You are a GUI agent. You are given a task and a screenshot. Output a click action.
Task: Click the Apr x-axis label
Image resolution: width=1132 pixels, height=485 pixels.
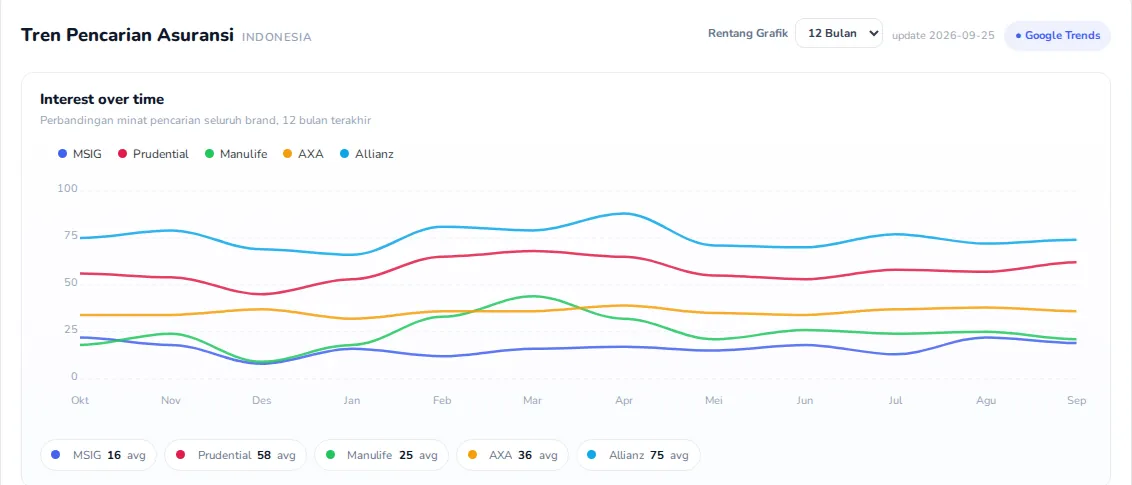coord(624,401)
